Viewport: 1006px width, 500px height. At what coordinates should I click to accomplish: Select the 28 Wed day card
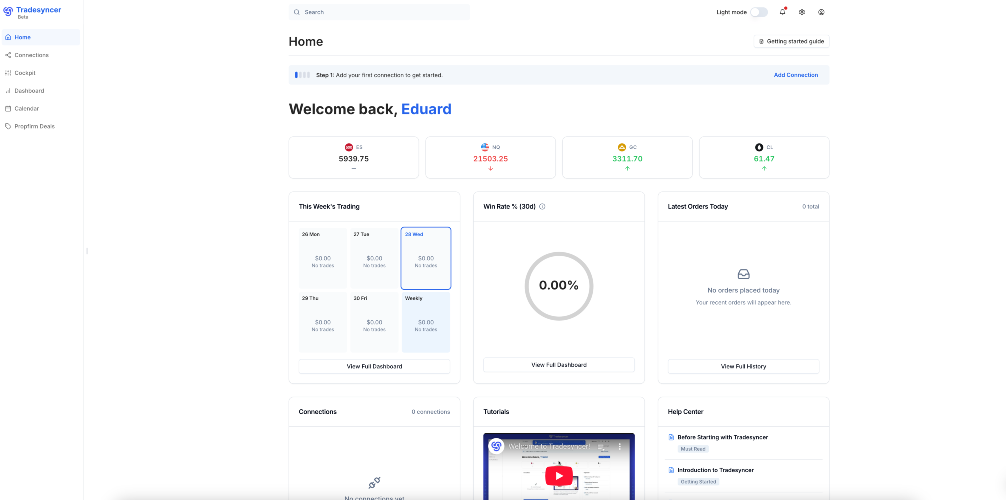(426, 258)
